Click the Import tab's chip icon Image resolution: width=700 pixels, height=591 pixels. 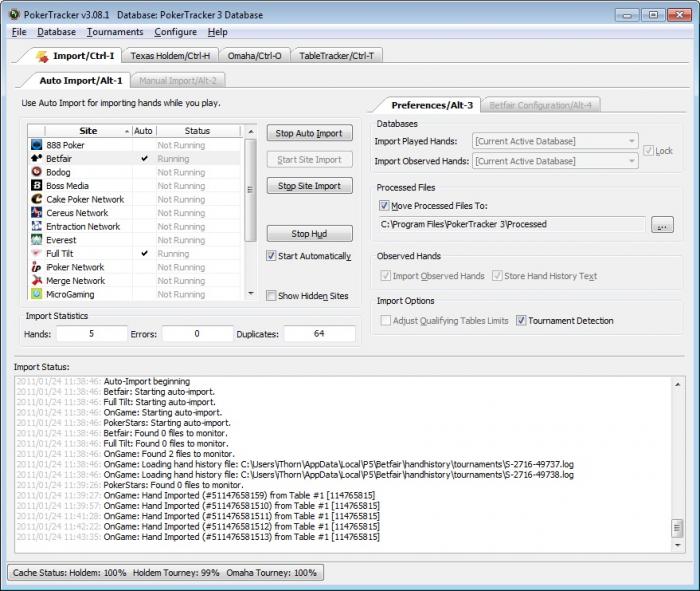(42, 56)
